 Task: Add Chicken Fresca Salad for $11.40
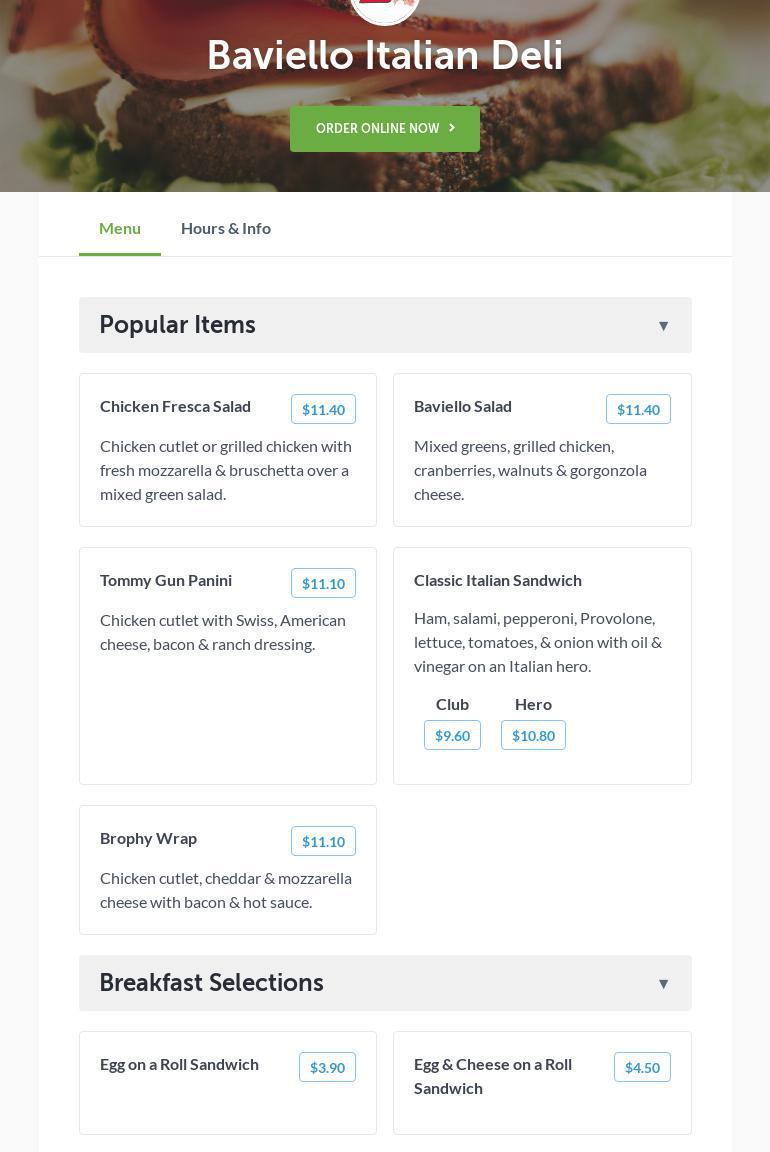click(323, 409)
